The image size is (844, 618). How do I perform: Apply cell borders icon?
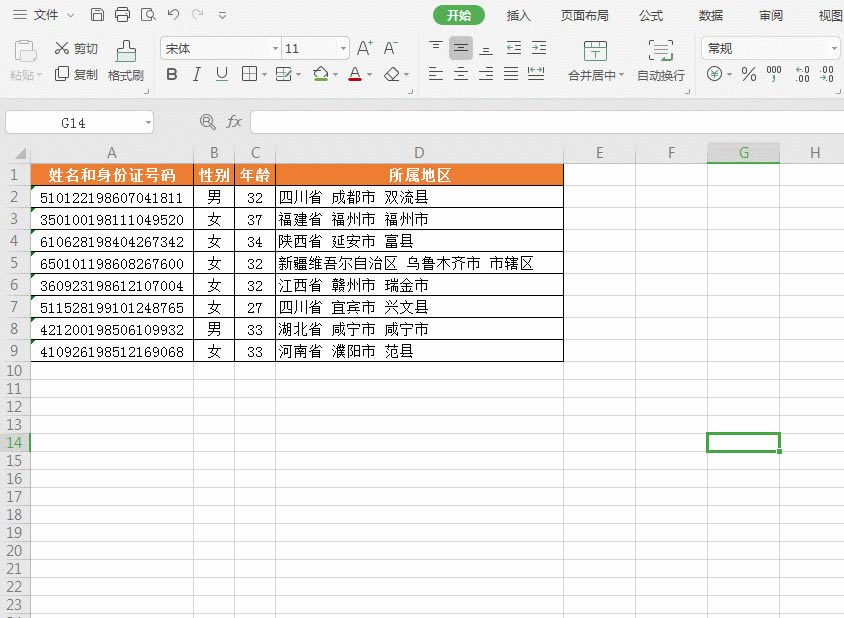coord(249,74)
